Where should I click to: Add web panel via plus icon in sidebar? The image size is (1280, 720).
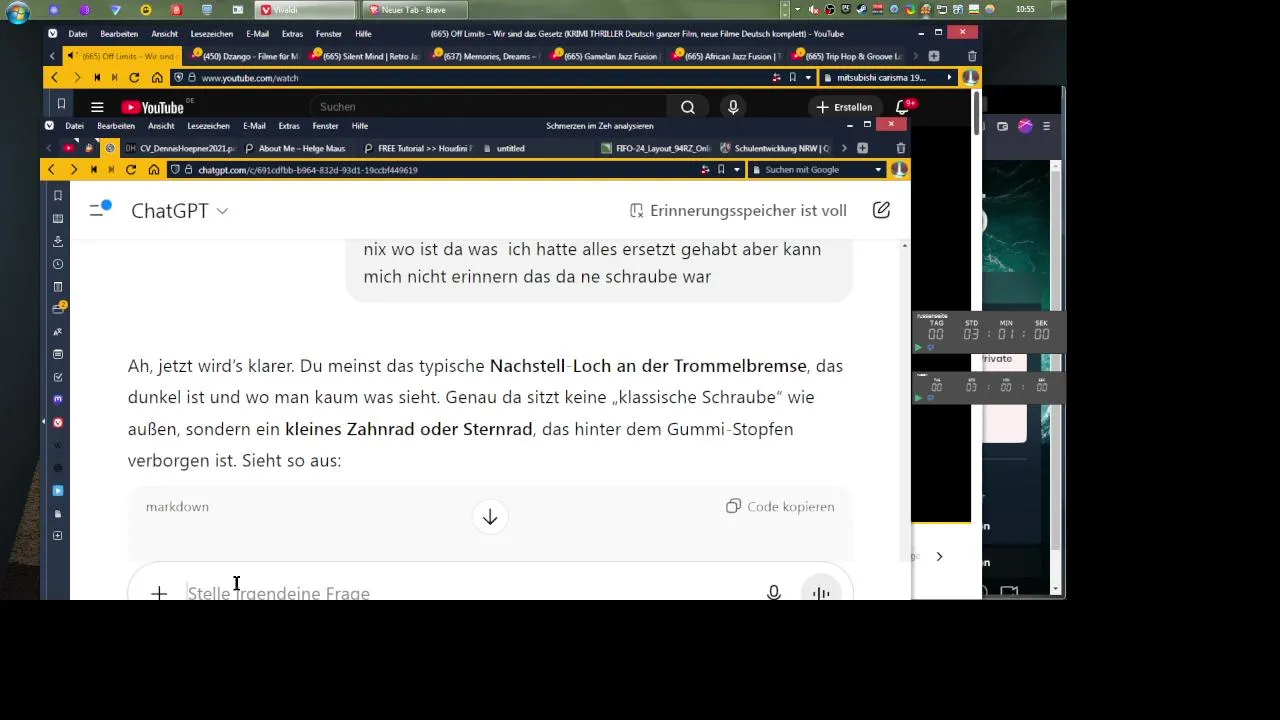point(57,536)
